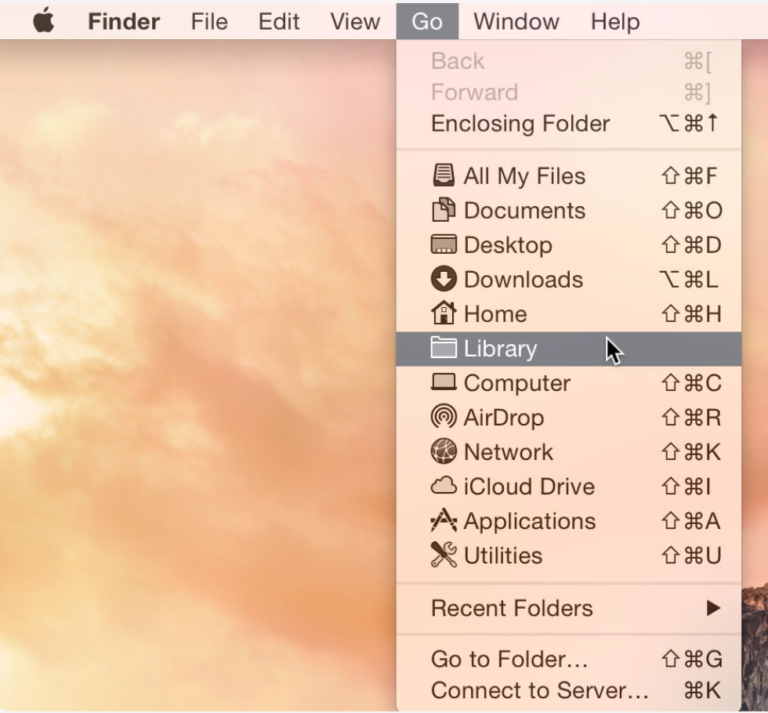The height and width of the screenshot is (713, 768).
Task: Select the Computer label
Action: (517, 383)
